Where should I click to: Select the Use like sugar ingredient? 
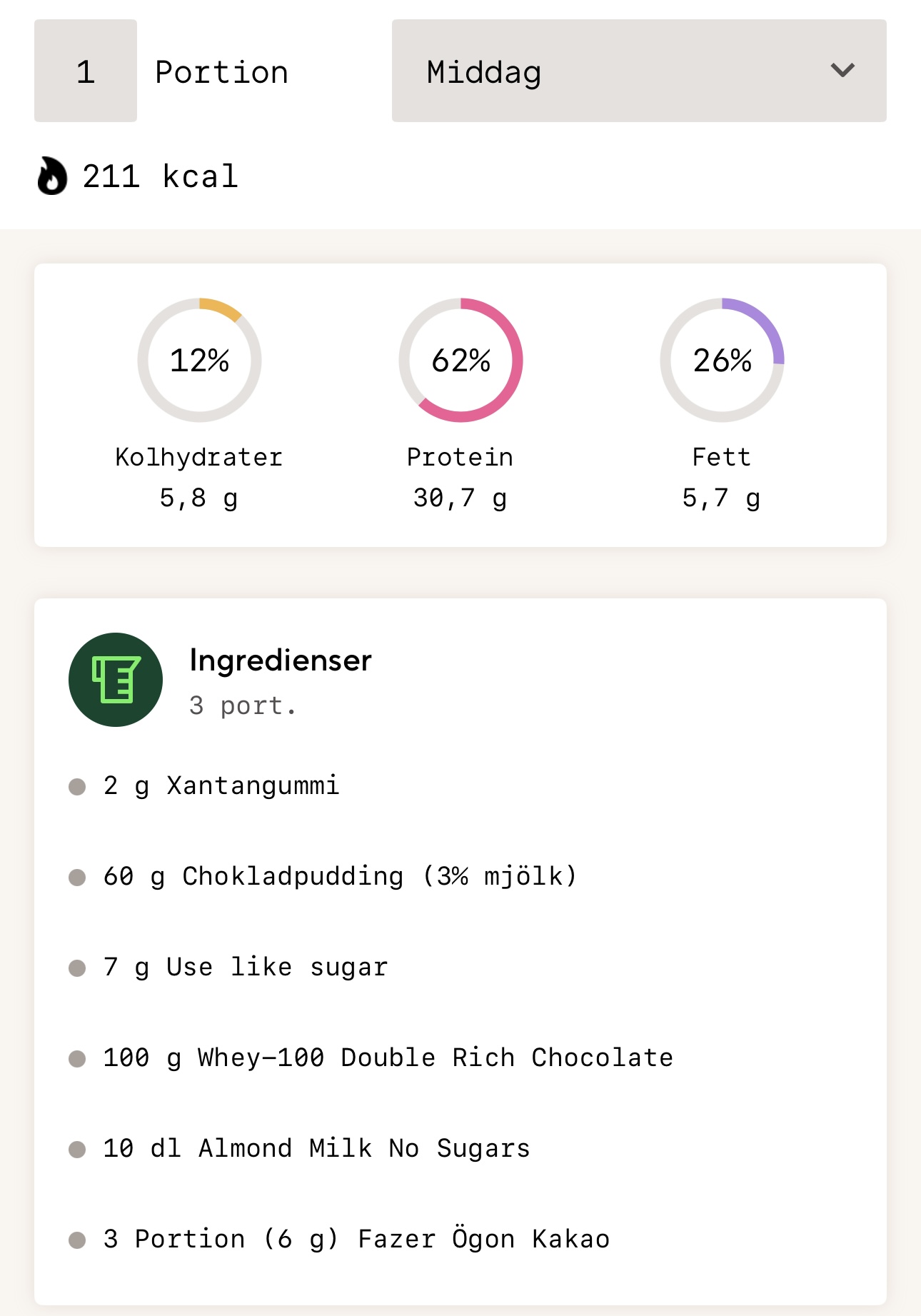pos(246,968)
